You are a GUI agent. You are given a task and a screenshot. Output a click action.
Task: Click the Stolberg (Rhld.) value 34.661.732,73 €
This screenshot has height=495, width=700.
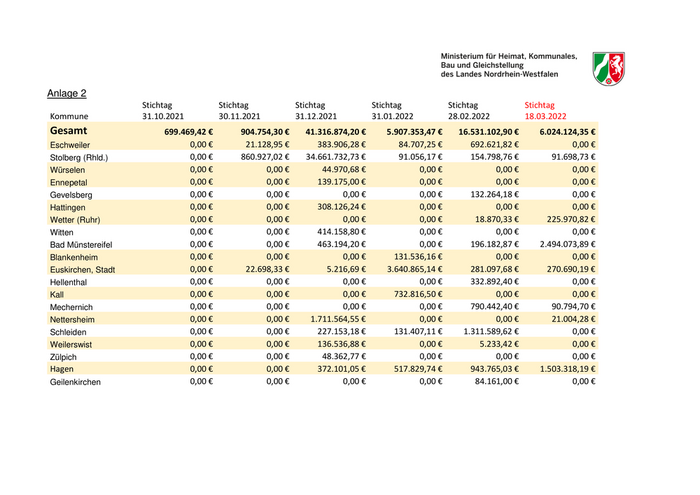point(329,157)
